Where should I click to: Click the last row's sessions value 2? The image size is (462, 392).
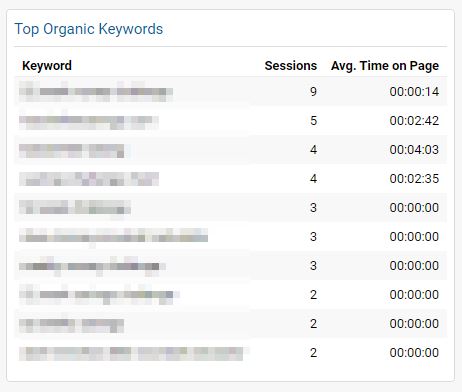pyautogui.click(x=313, y=352)
